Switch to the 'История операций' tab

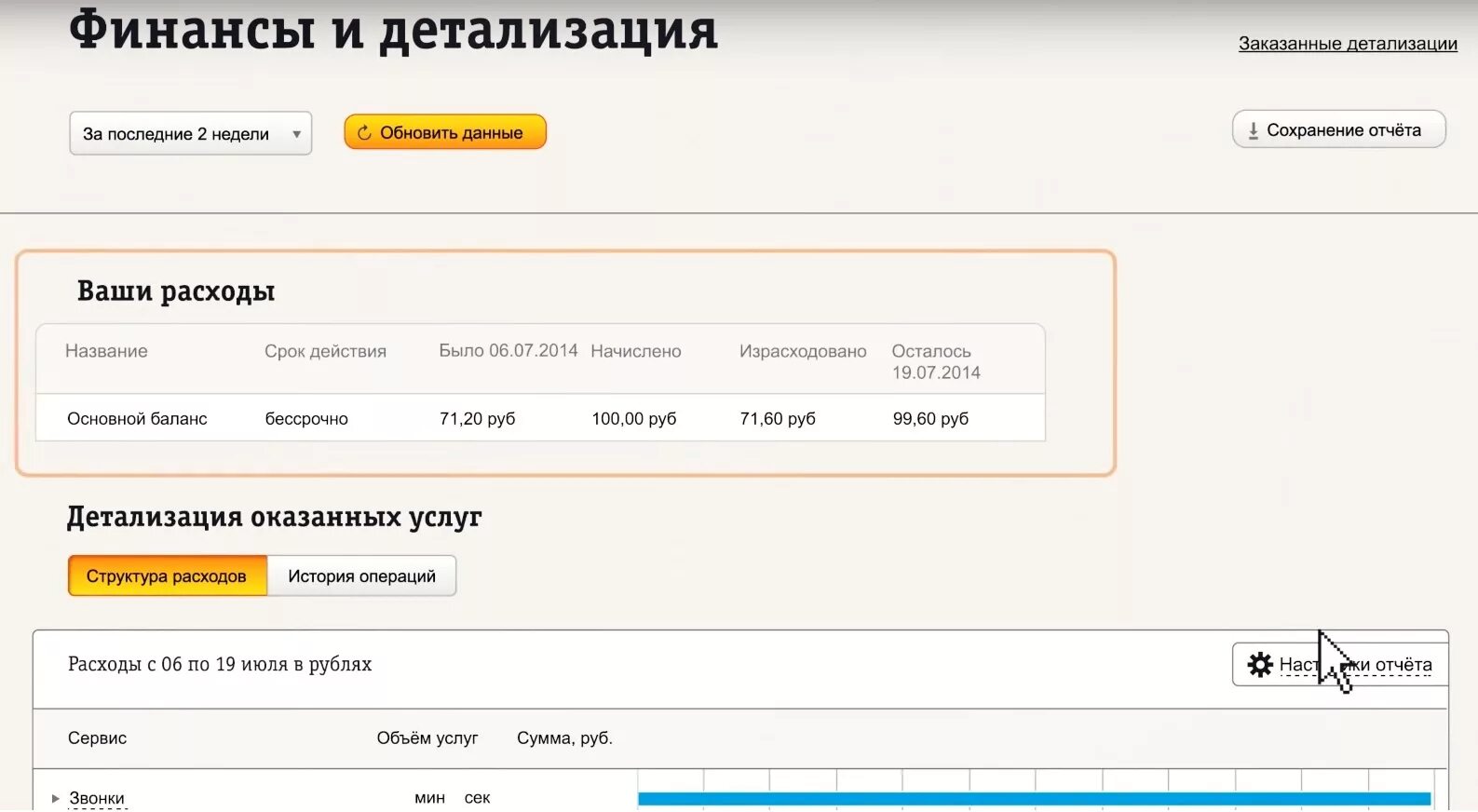[x=361, y=575]
